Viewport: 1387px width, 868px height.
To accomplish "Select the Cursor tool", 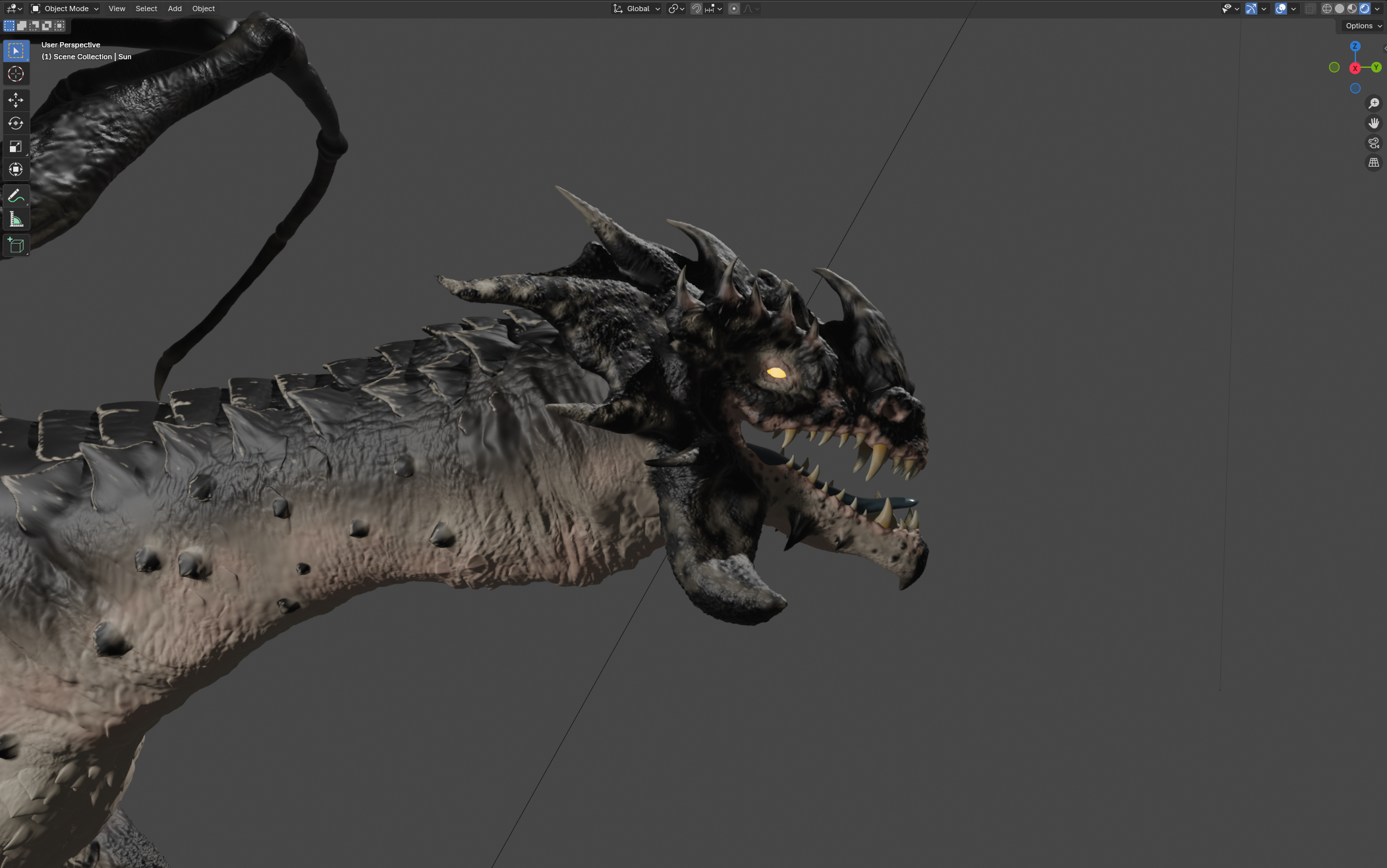I will (x=16, y=74).
